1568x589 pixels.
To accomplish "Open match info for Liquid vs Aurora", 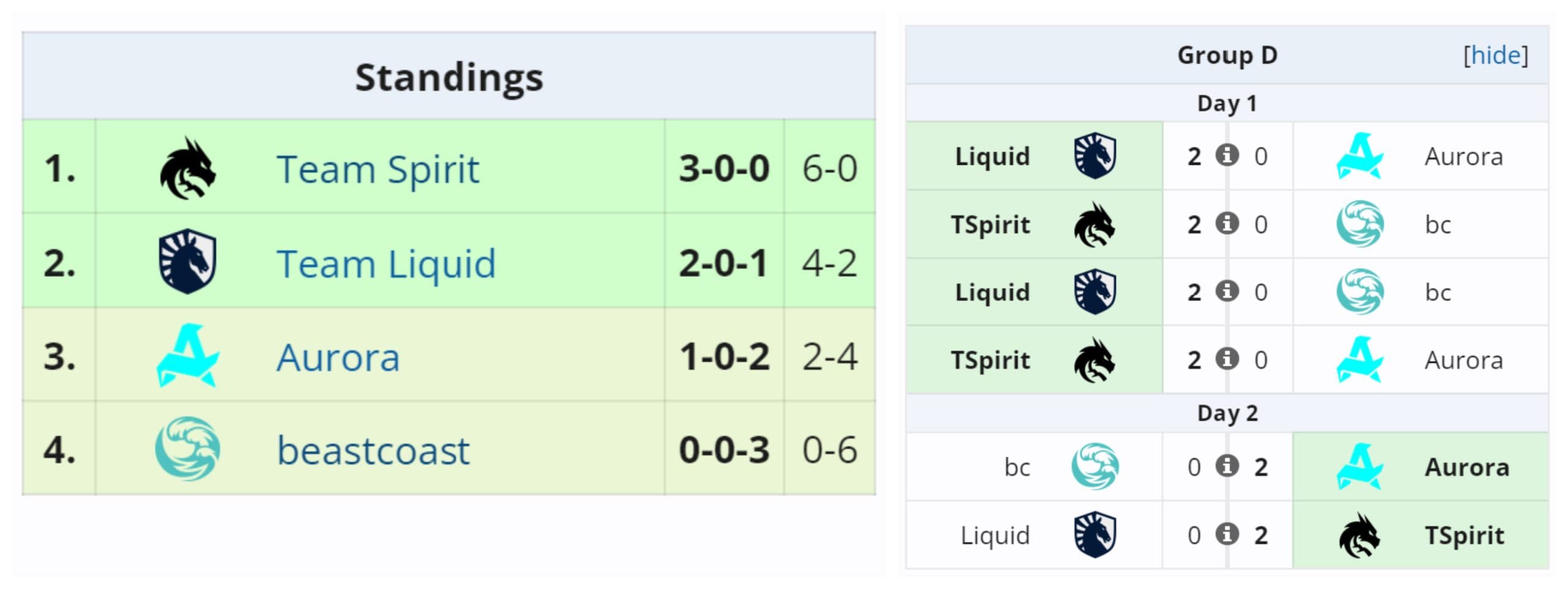I will [1227, 155].
